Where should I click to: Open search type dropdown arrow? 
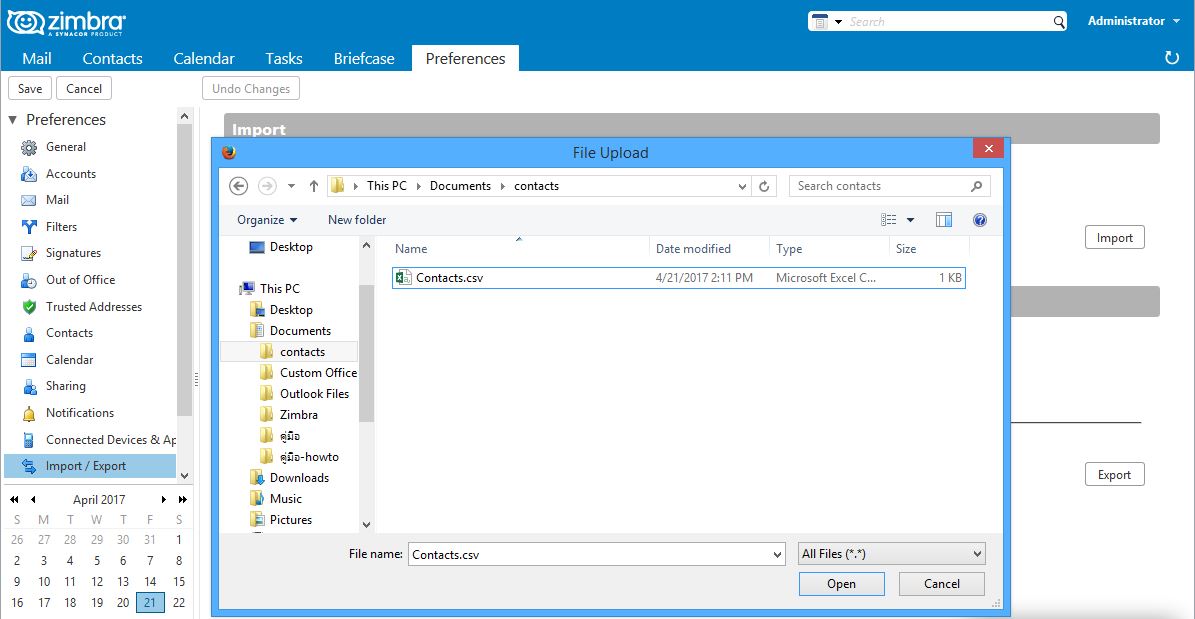click(838, 21)
